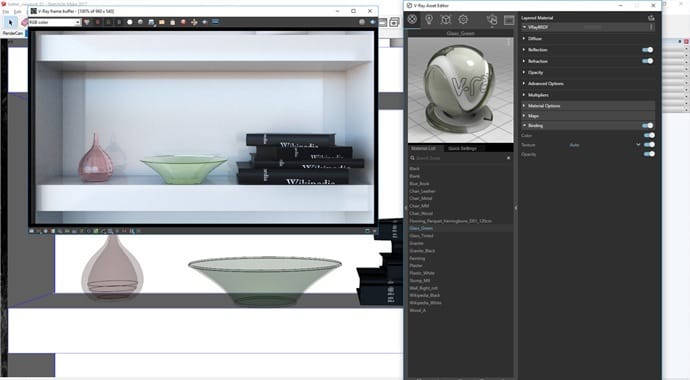Select the SketchUp arrow Select tool
This screenshot has height=380, width=690.
(x=11, y=22)
